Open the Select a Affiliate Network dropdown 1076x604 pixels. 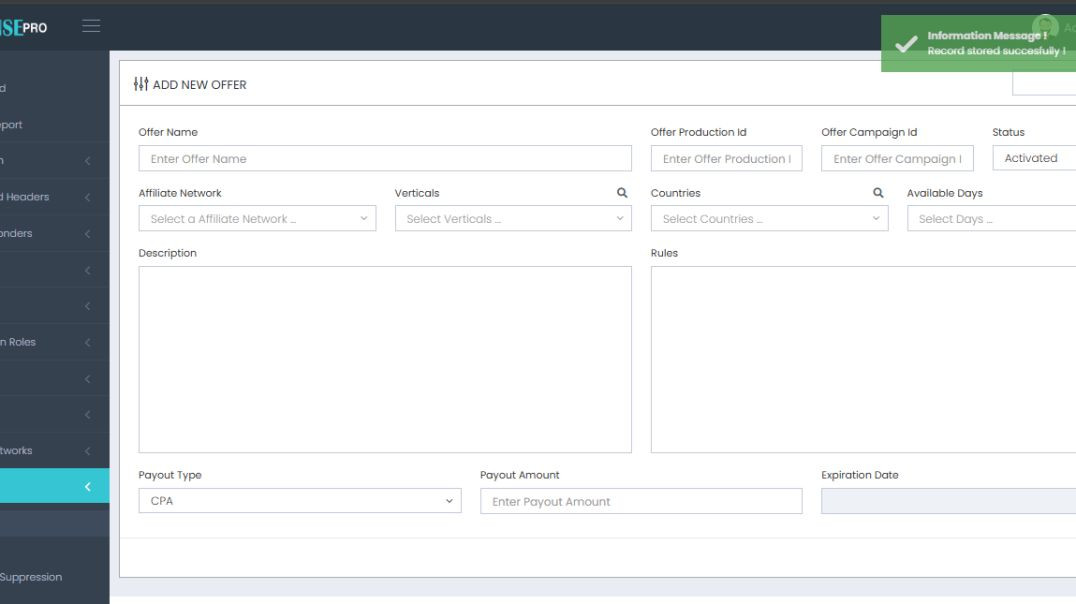pyautogui.click(x=257, y=217)
